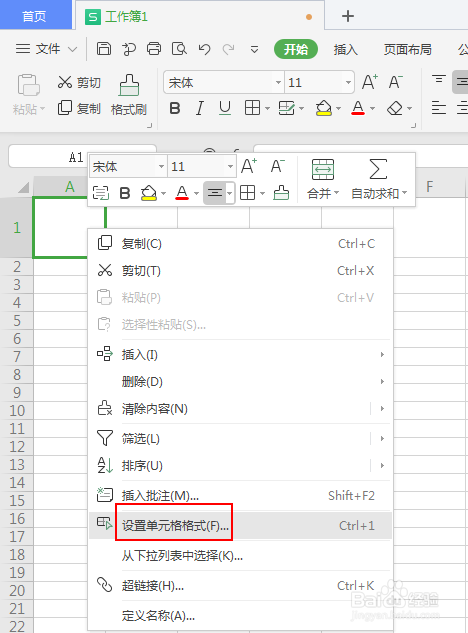This screenshot has height=633, width=468.
Task: Expand the 筛选(L) submenu arrow
Action: [x=382, y=438]
